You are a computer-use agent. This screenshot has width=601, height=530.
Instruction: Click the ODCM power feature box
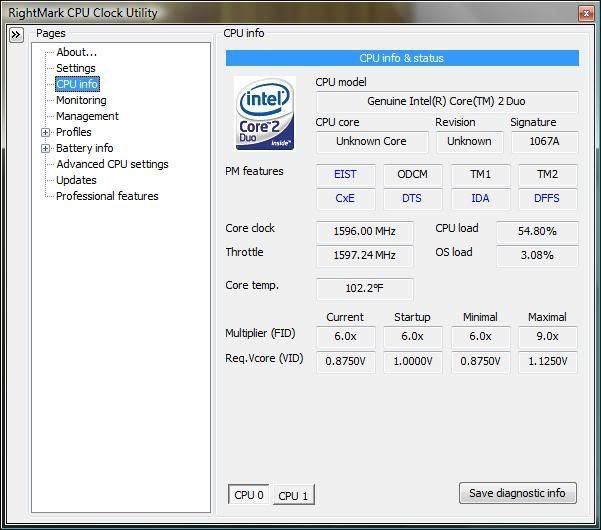point(412,174)
